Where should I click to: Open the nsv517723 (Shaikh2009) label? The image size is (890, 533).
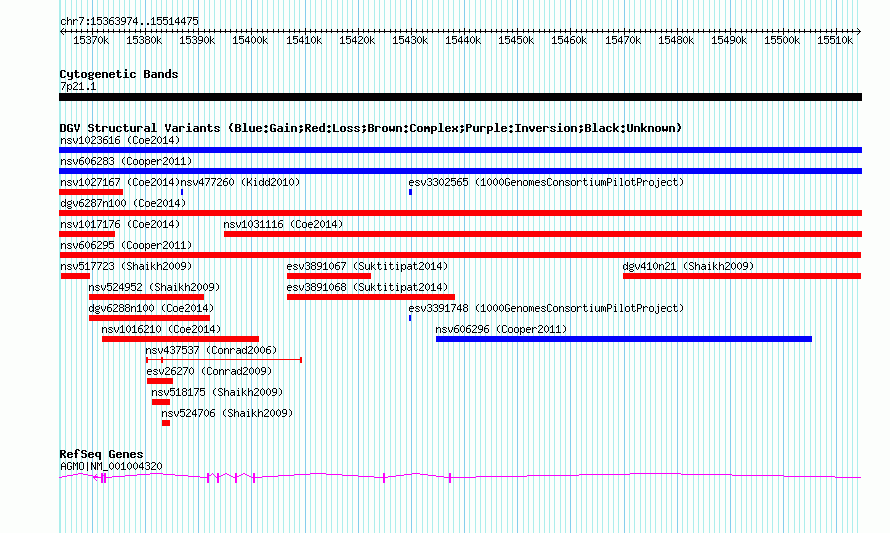(x=126, y=266)
